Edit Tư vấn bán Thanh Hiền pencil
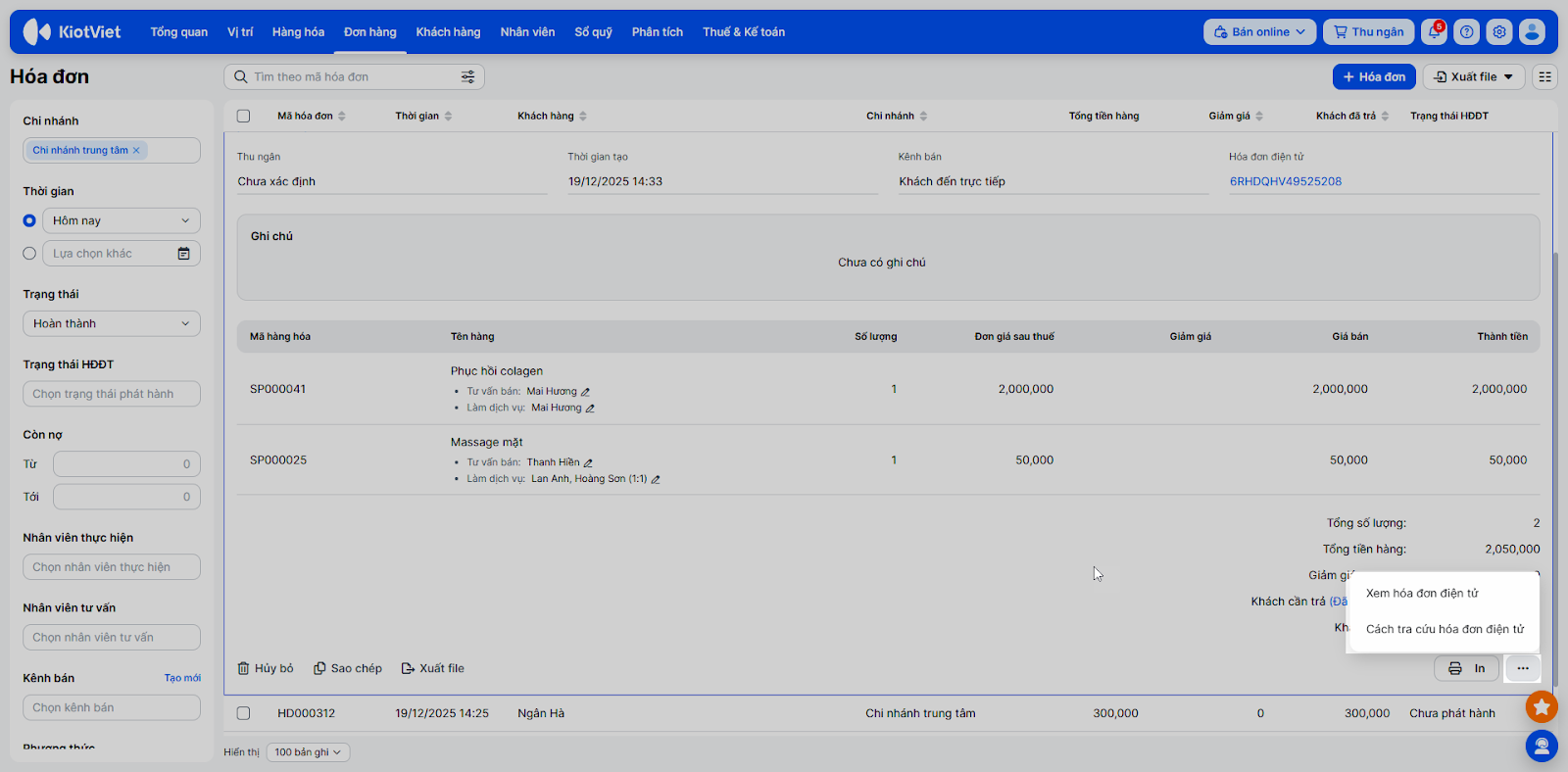Screen dimensions: 1568x772 588,463
